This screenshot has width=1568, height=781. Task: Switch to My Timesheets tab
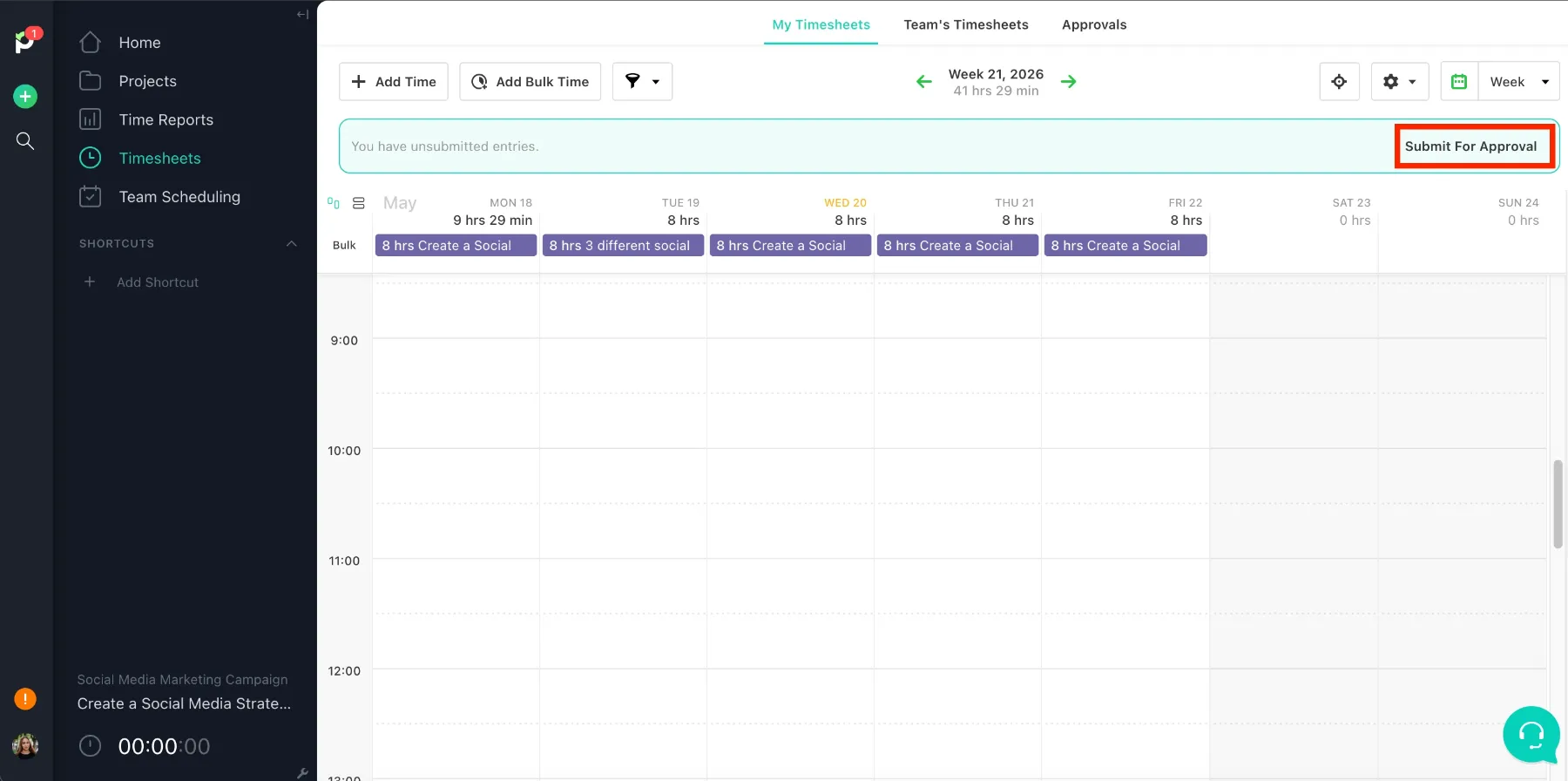(821, 24)
